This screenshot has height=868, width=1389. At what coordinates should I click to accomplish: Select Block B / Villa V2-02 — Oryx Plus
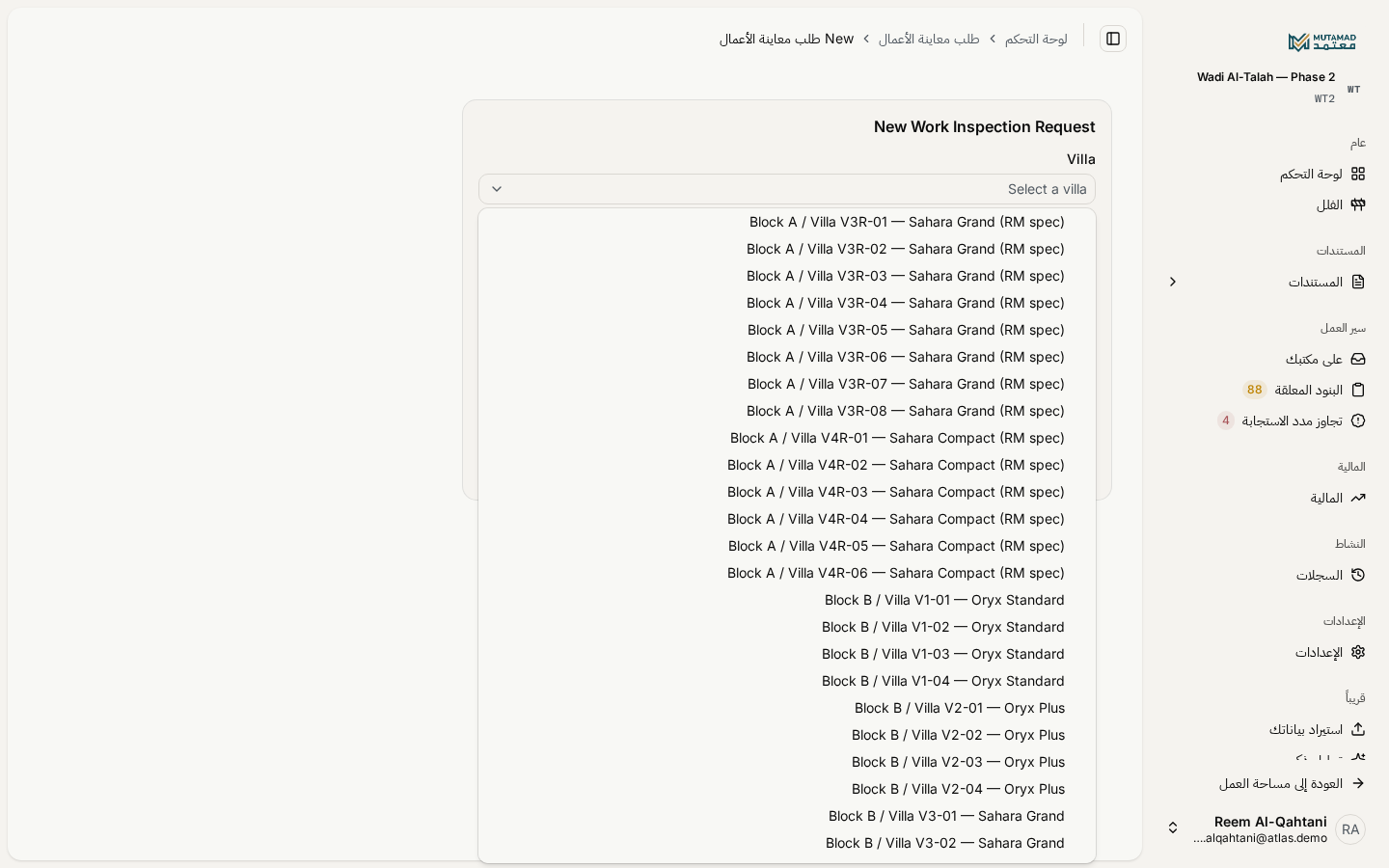pyautogui.click(x=787, y=735)
